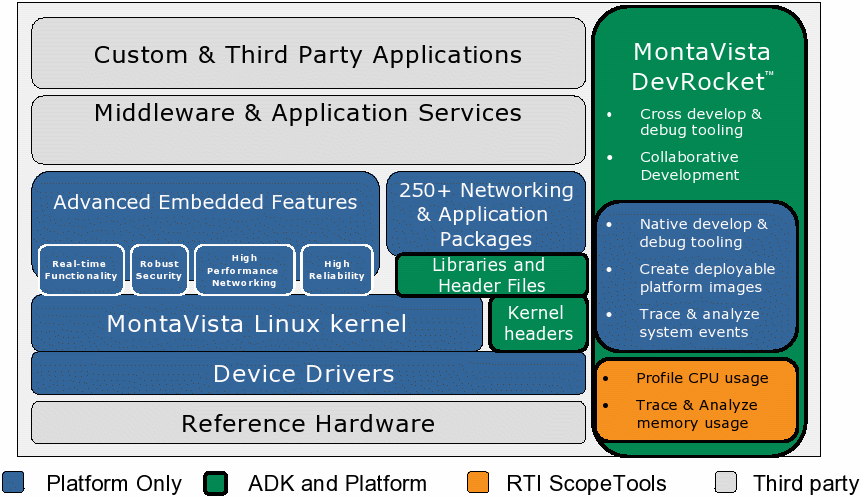
Task: Select the 'RTI ScopeTools' legend label
Action: 586,484
